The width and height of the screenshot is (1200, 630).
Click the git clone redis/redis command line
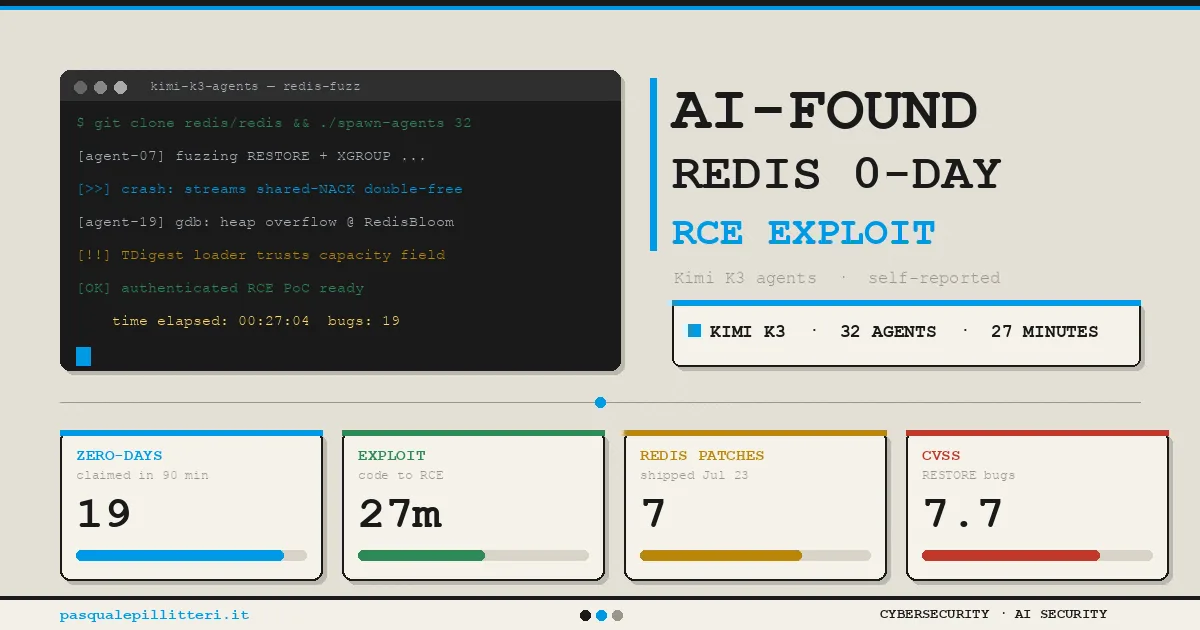(274, 123)
